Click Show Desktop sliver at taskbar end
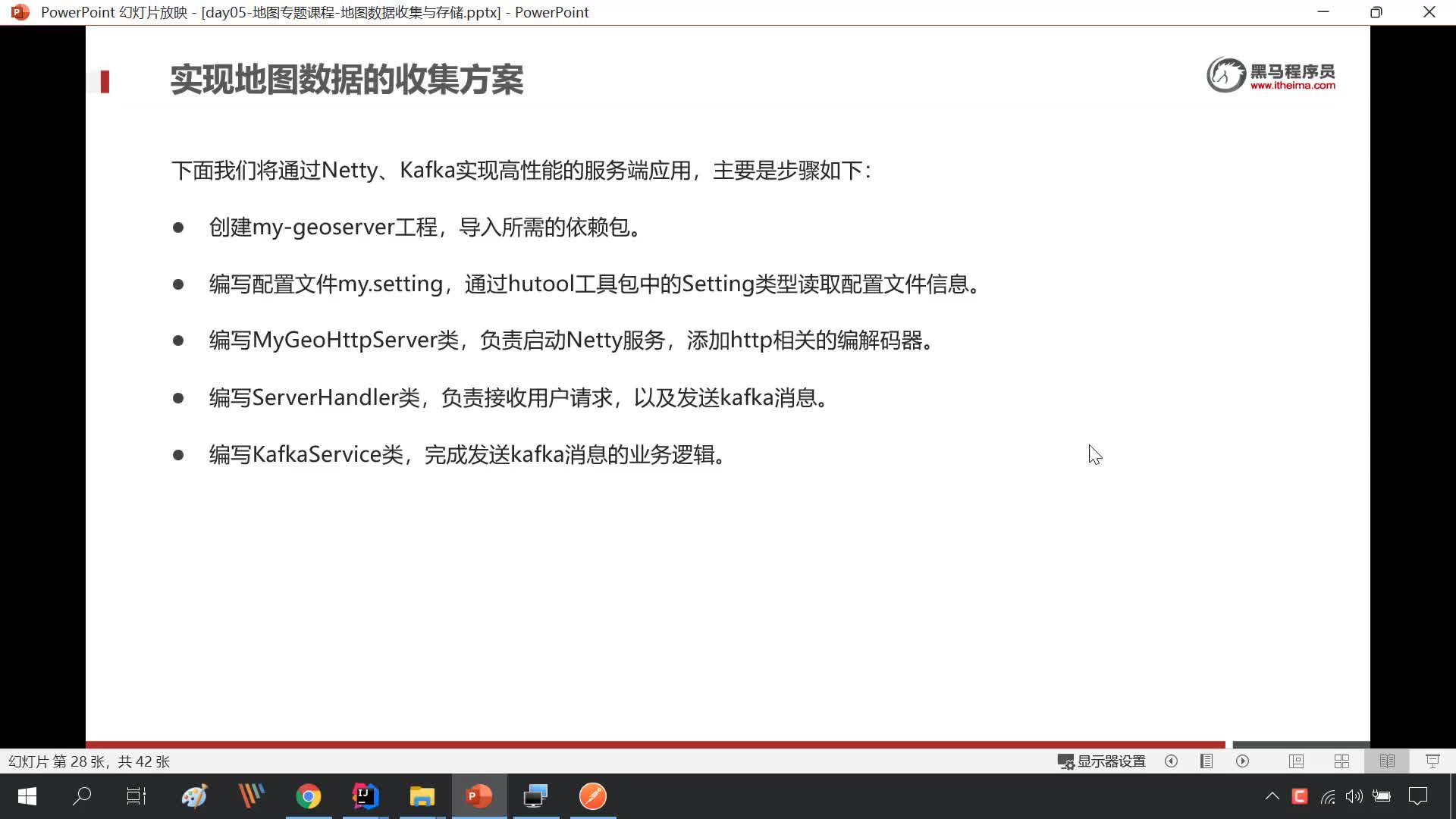This screenshot has width=1456, height=819. point(1453,796)
